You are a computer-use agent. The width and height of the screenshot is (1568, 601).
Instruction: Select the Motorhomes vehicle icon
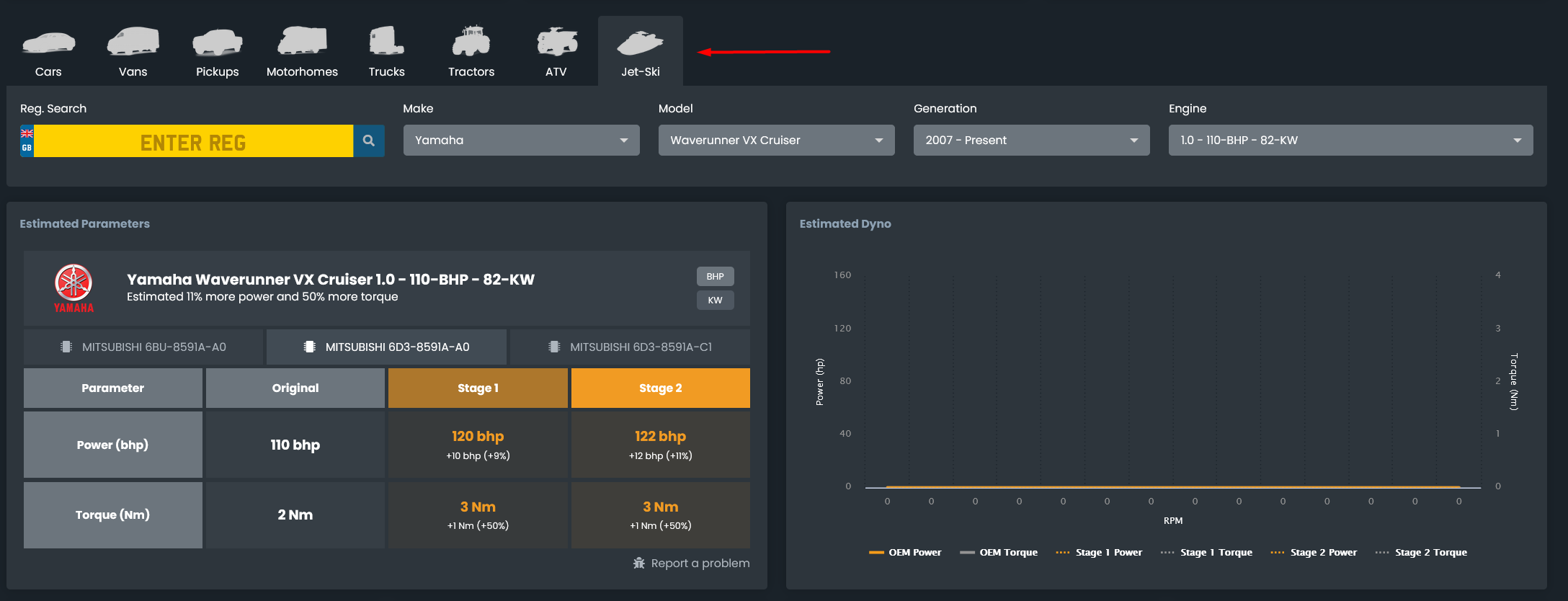[302, 41]
